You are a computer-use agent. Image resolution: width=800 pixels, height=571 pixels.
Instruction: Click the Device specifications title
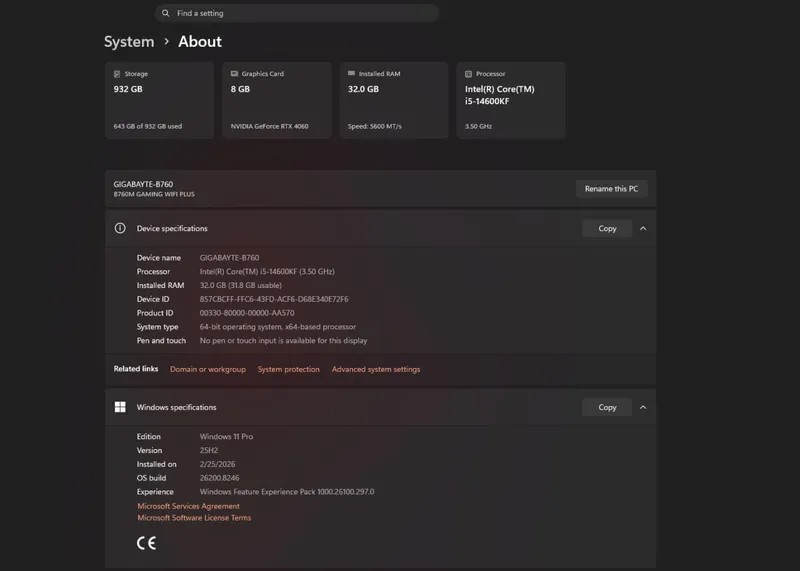point(172,229)
